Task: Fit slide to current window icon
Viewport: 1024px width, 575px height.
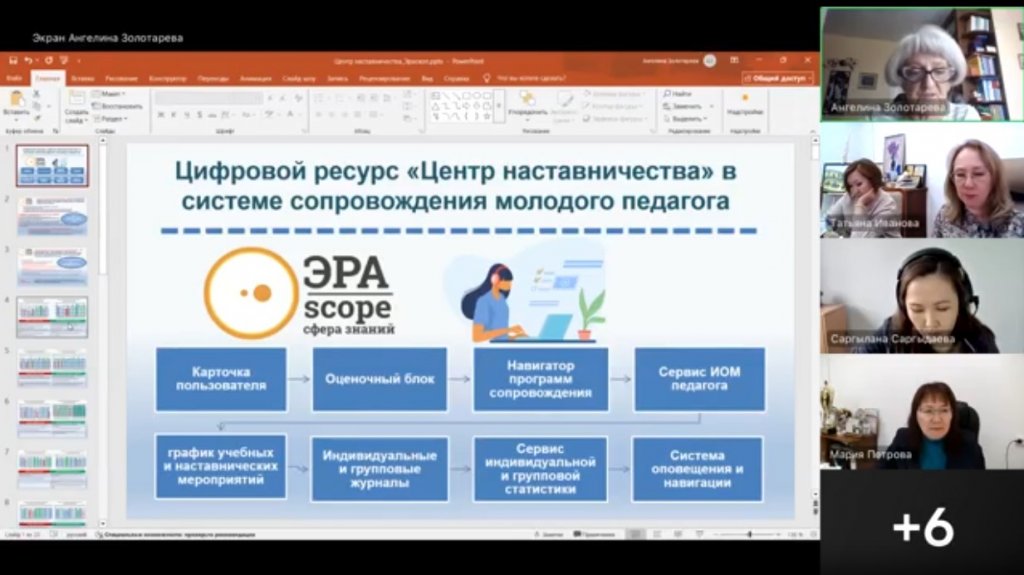Action: point(814,534)
